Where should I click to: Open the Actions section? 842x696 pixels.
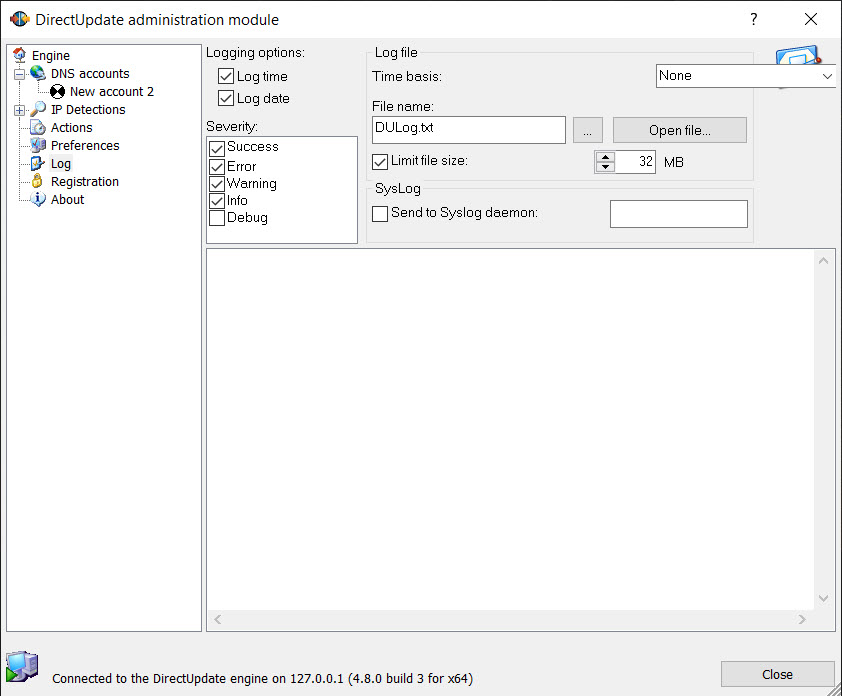click(x=71, y=127)
